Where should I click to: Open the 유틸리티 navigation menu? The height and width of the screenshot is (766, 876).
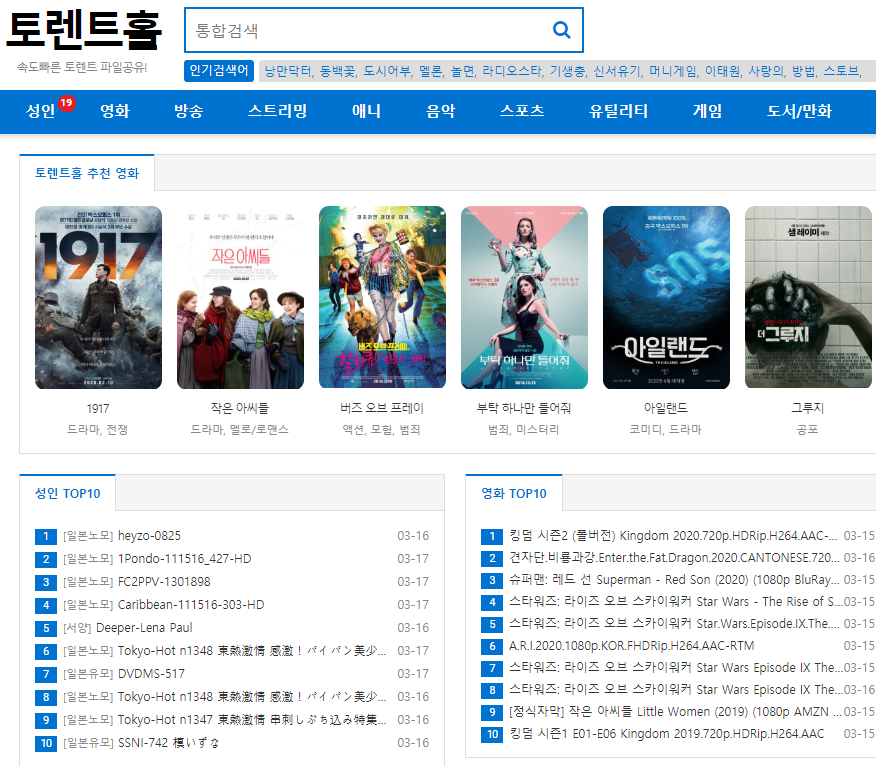(618, 111)
